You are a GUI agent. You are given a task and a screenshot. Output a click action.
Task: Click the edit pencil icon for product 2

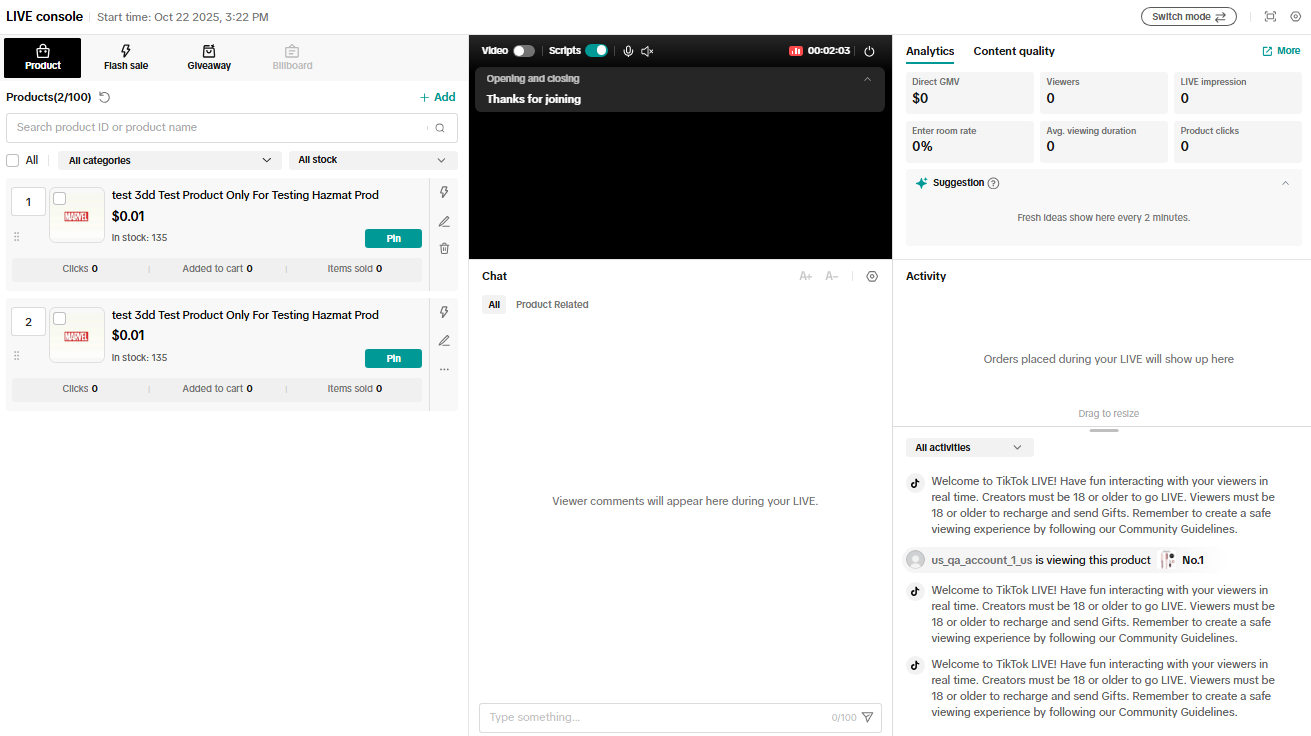444,341
